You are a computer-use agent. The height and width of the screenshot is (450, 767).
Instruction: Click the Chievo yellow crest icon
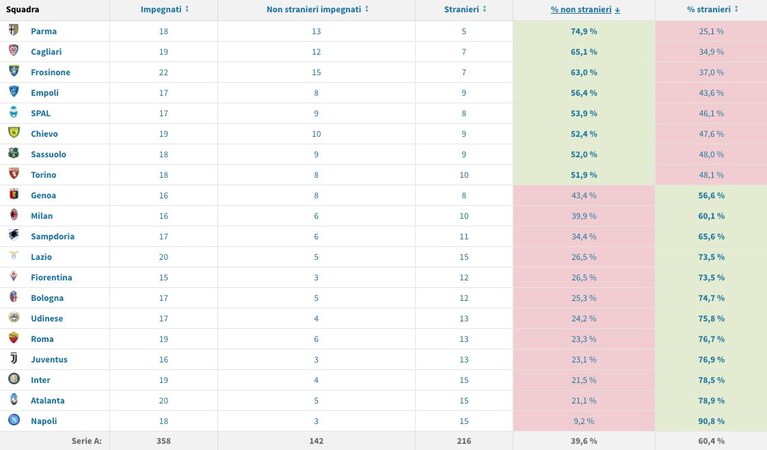(14, 133)
